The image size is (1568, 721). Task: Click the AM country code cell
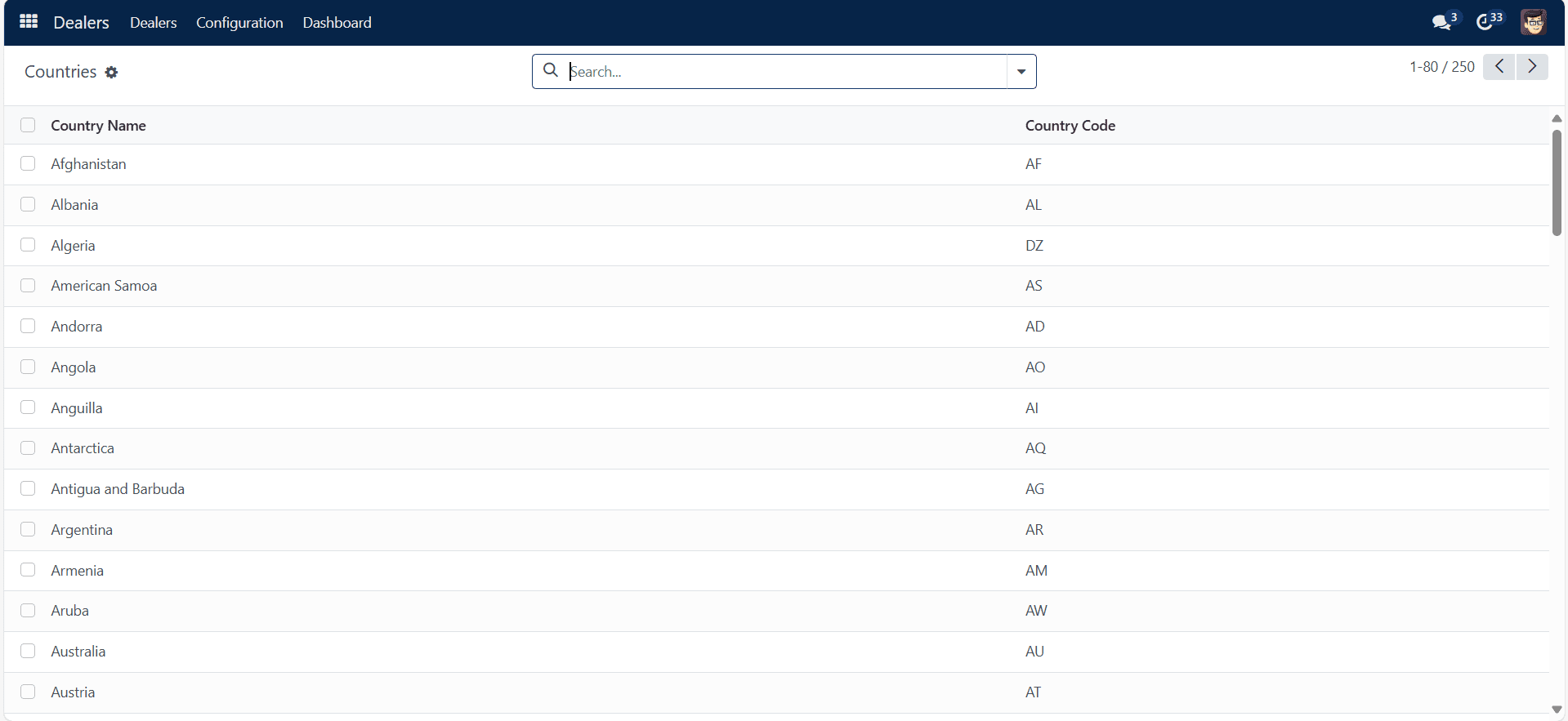1036,571
